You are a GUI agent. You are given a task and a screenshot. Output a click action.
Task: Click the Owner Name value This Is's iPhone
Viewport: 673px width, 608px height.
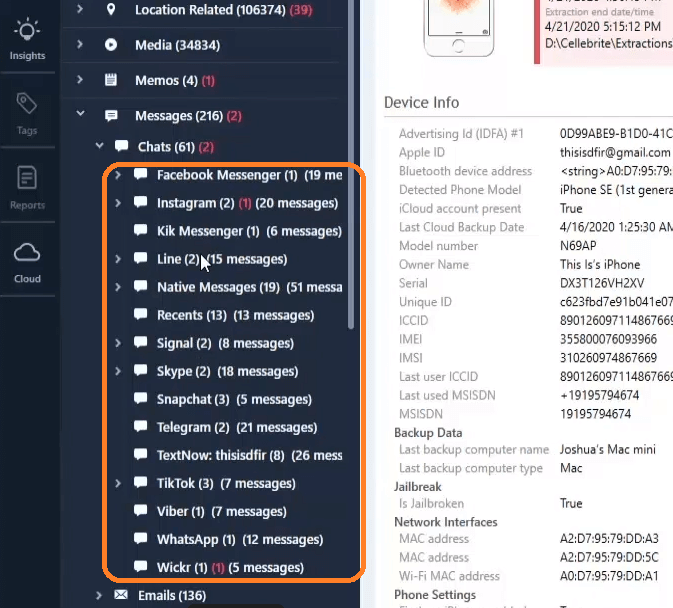click(600, 264)
